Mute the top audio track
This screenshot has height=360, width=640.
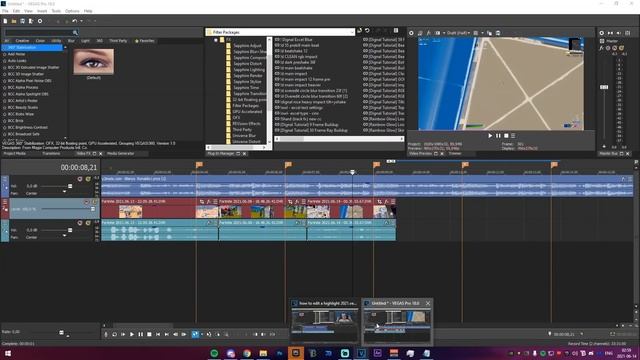coord(80,179)
